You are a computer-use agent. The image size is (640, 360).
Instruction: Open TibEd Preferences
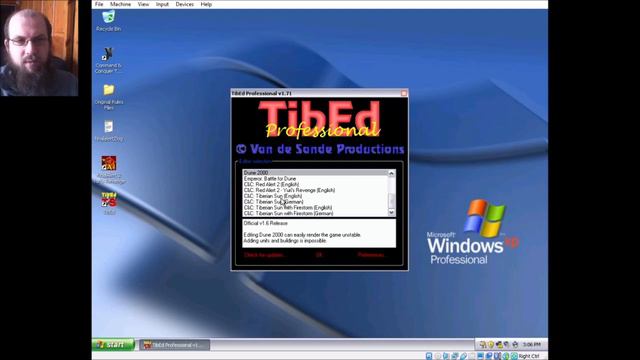tap(371, 255)
